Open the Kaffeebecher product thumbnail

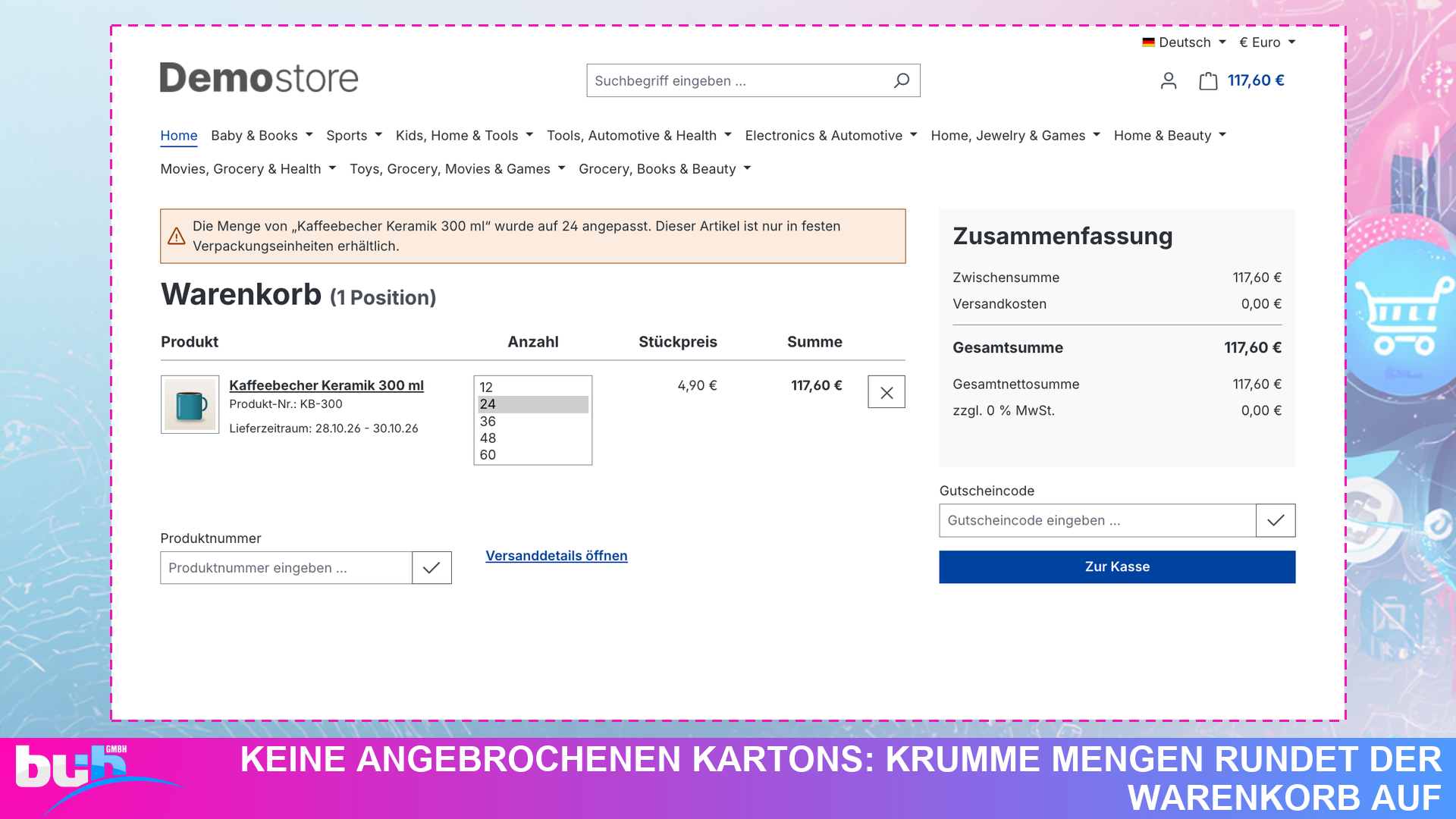190,404
